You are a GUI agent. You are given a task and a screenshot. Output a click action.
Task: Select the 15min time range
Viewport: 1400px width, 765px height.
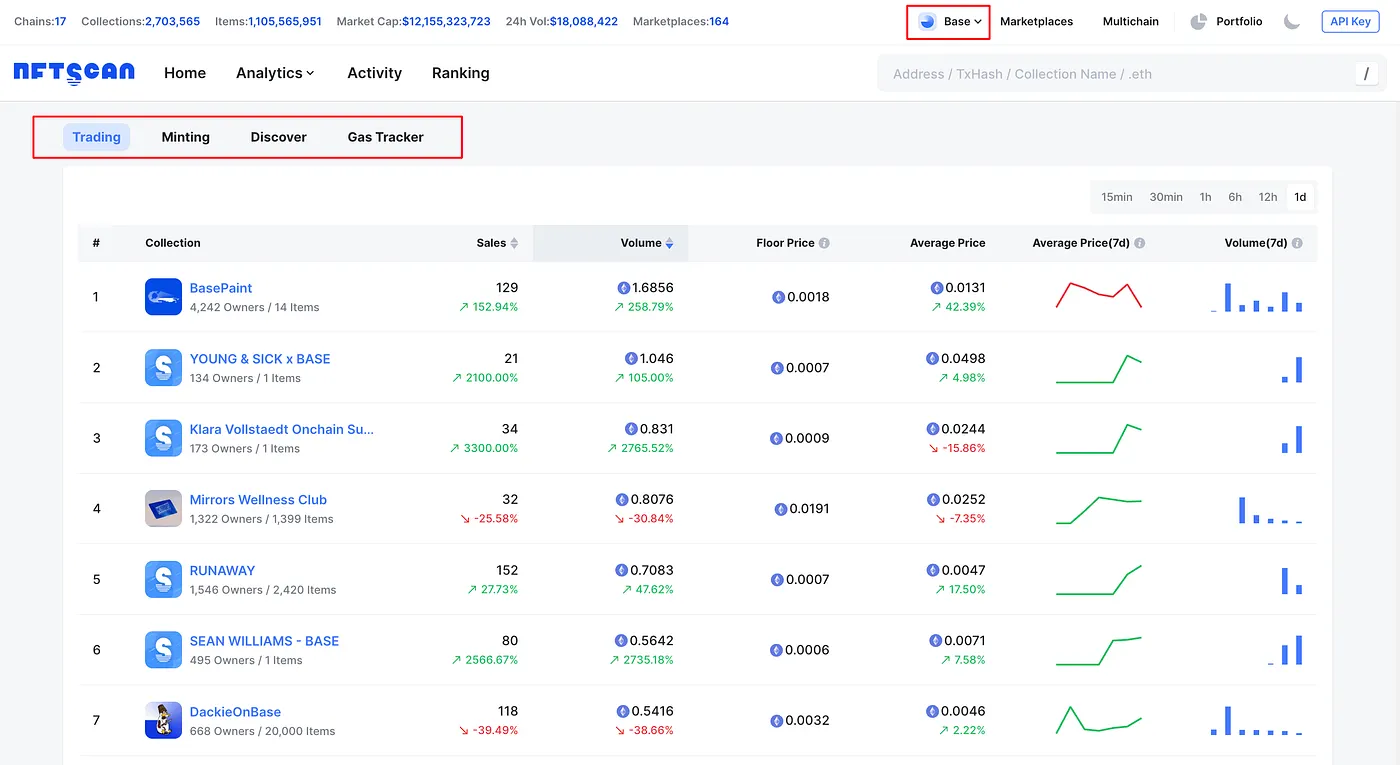[x=1117, y=197]
